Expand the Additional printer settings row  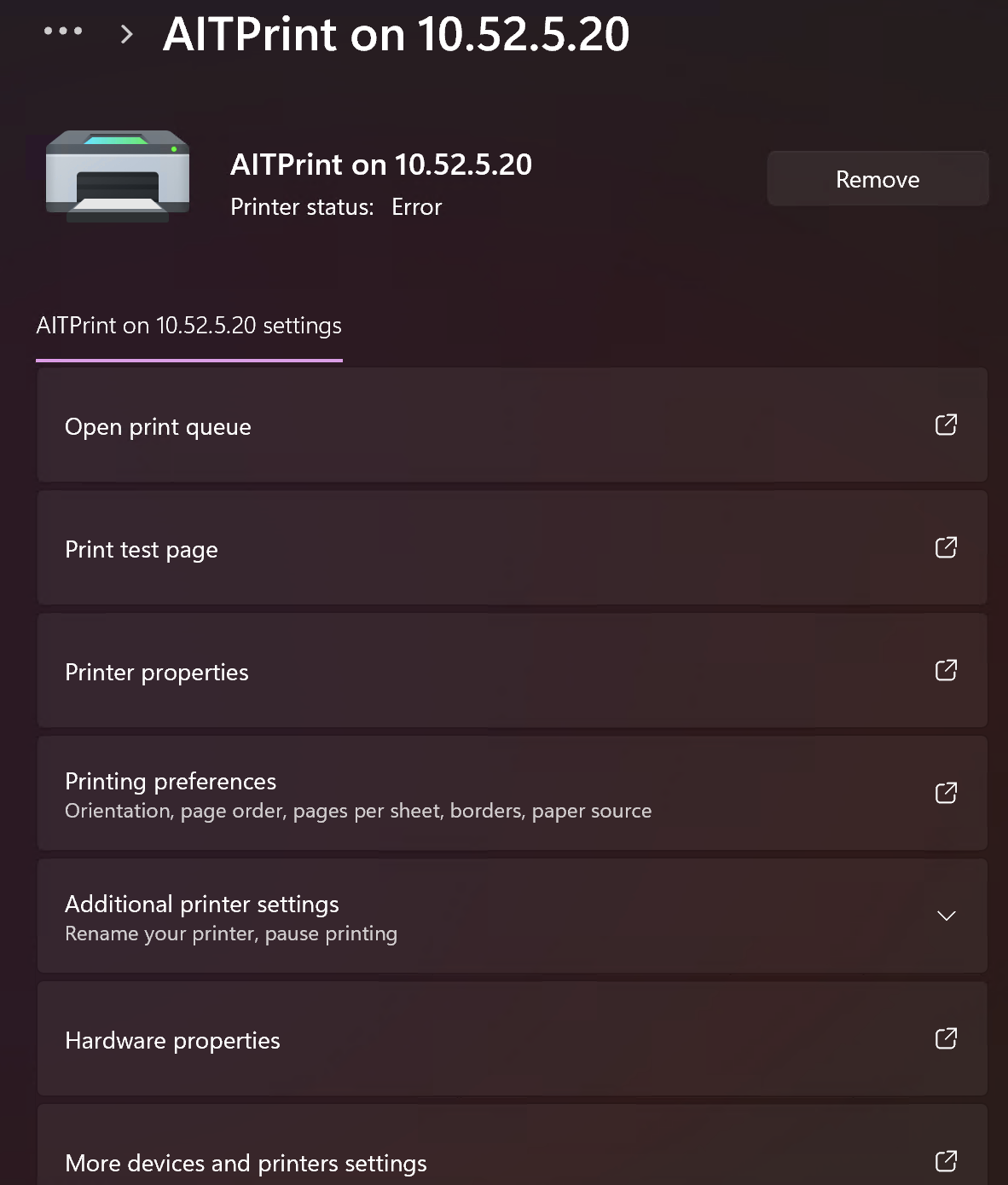[x=512, y=916]
